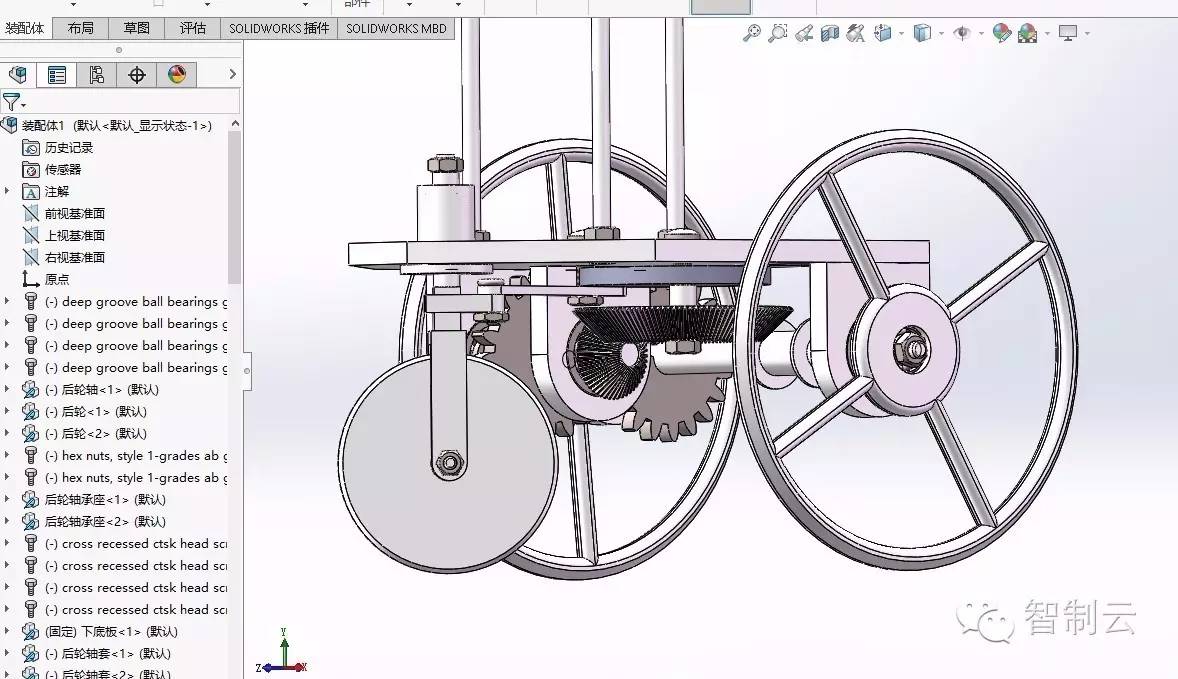The width and height of the screenshot is (1178, 679).
Task: Click the View Orientation cube icon
Action: point(883,33)
